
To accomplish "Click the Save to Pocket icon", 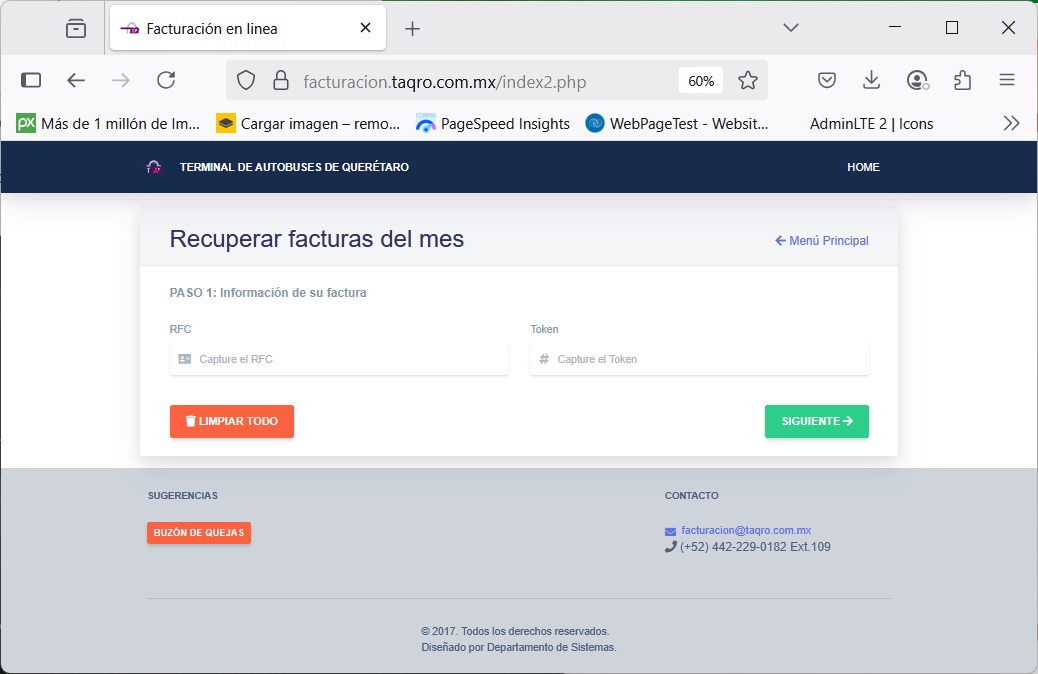I will pos(827,81).
